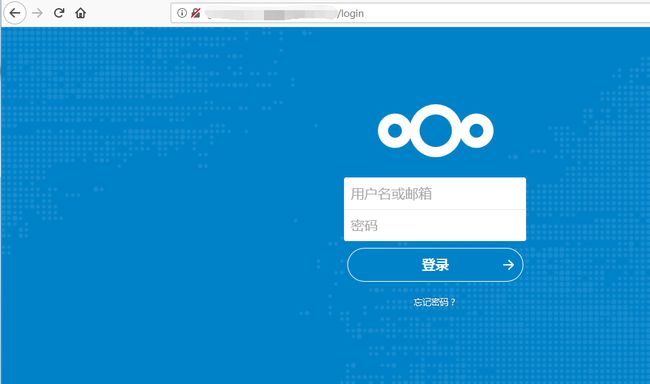Viewport: 650px width, 384px height.
Task: Click the 登录 login button
Action: 435,265
